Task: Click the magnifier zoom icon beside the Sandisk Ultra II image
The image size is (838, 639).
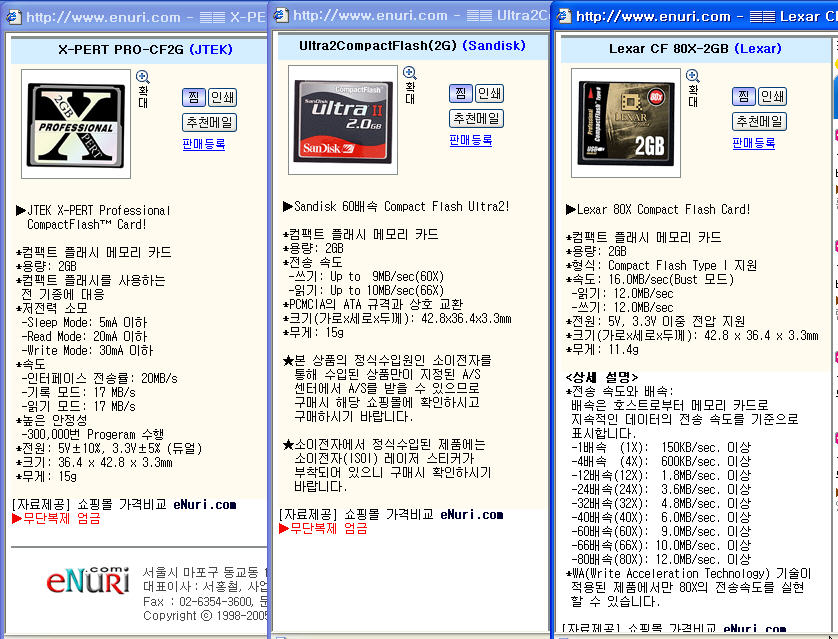Action: [x=409, y=73]
